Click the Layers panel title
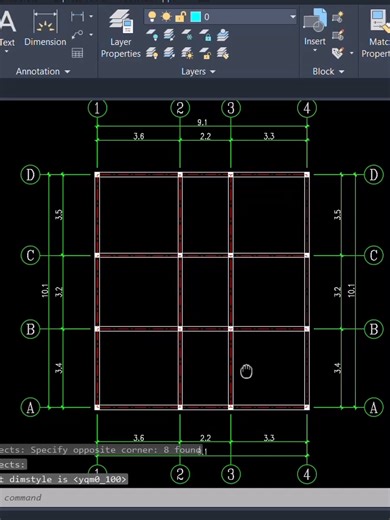 click(x=193, y=71)
